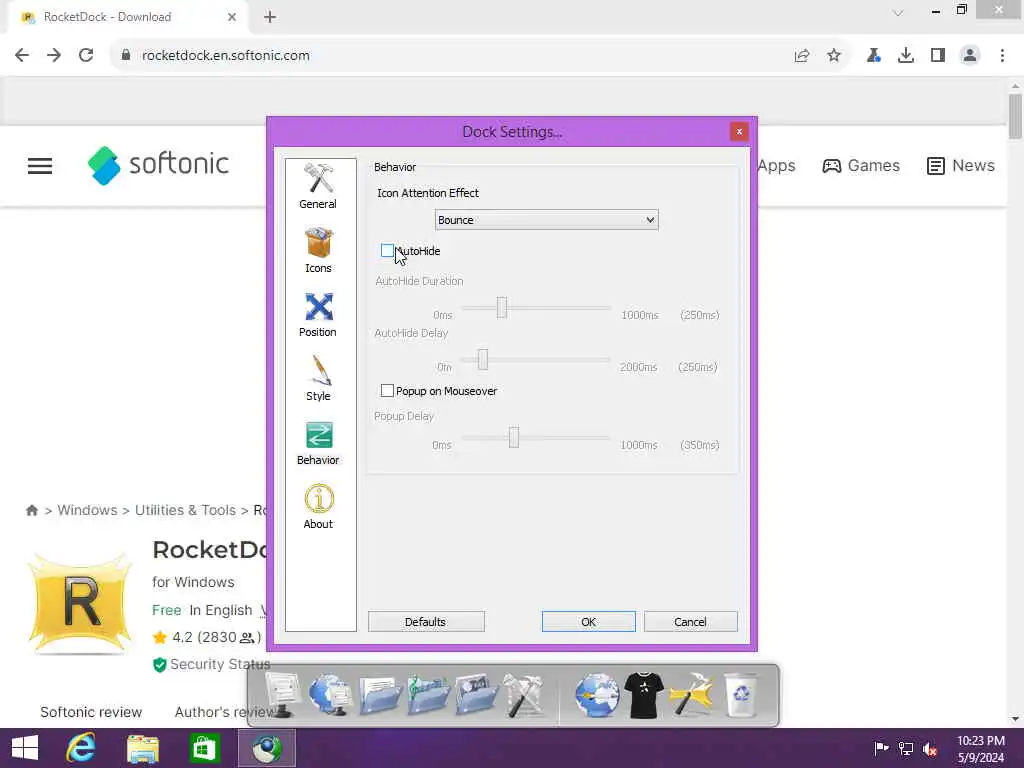The image size is (1024, 768).
Task: Go forward in browser history
Action: click(54, 56)
